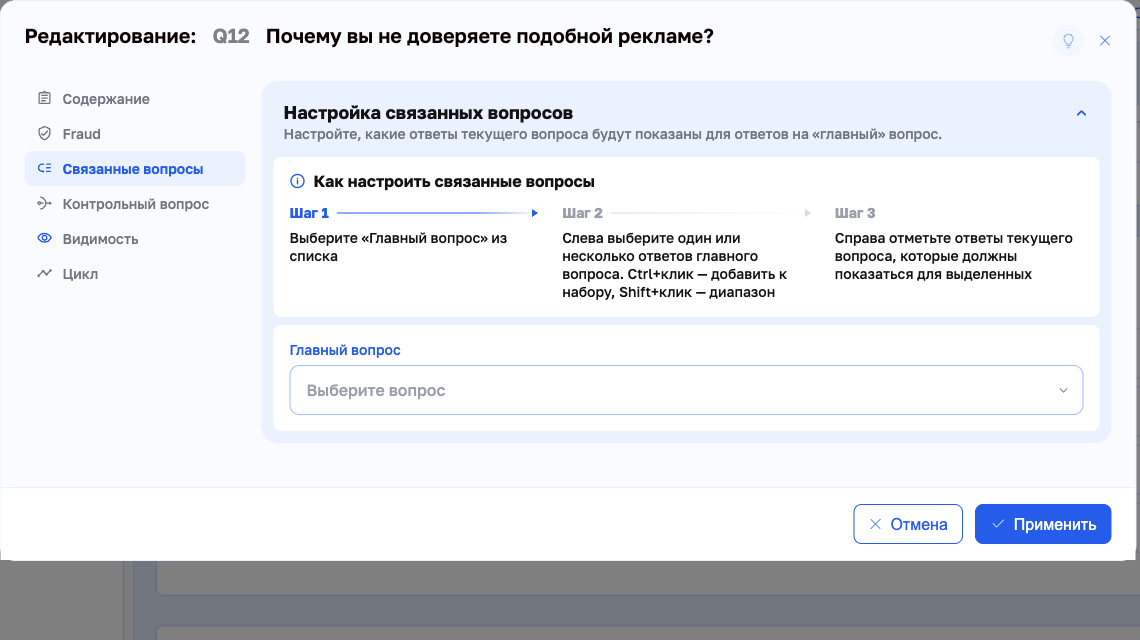Click the Цикл trend line icon
This screenshot has width=1140, height=640.
[44, 273]
